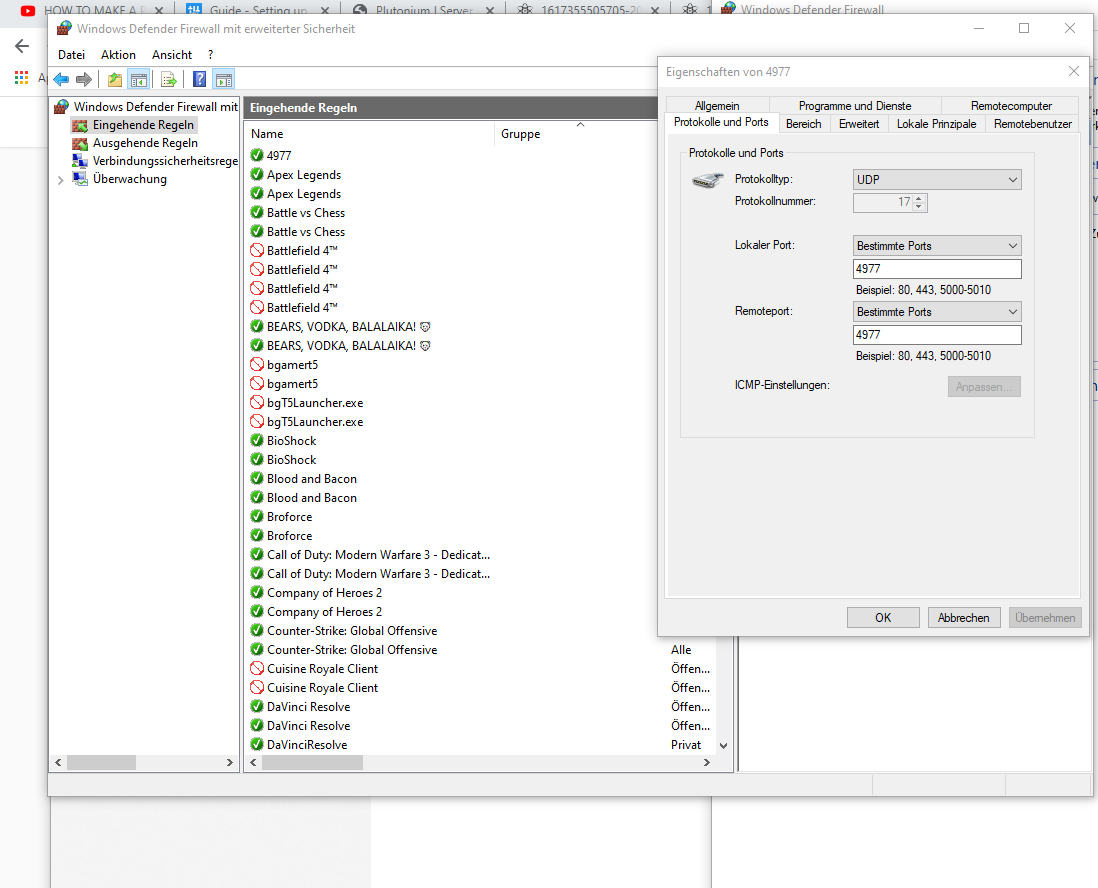
Task: Click the Anpassen... ICMP button
Action: pos(984,387)
